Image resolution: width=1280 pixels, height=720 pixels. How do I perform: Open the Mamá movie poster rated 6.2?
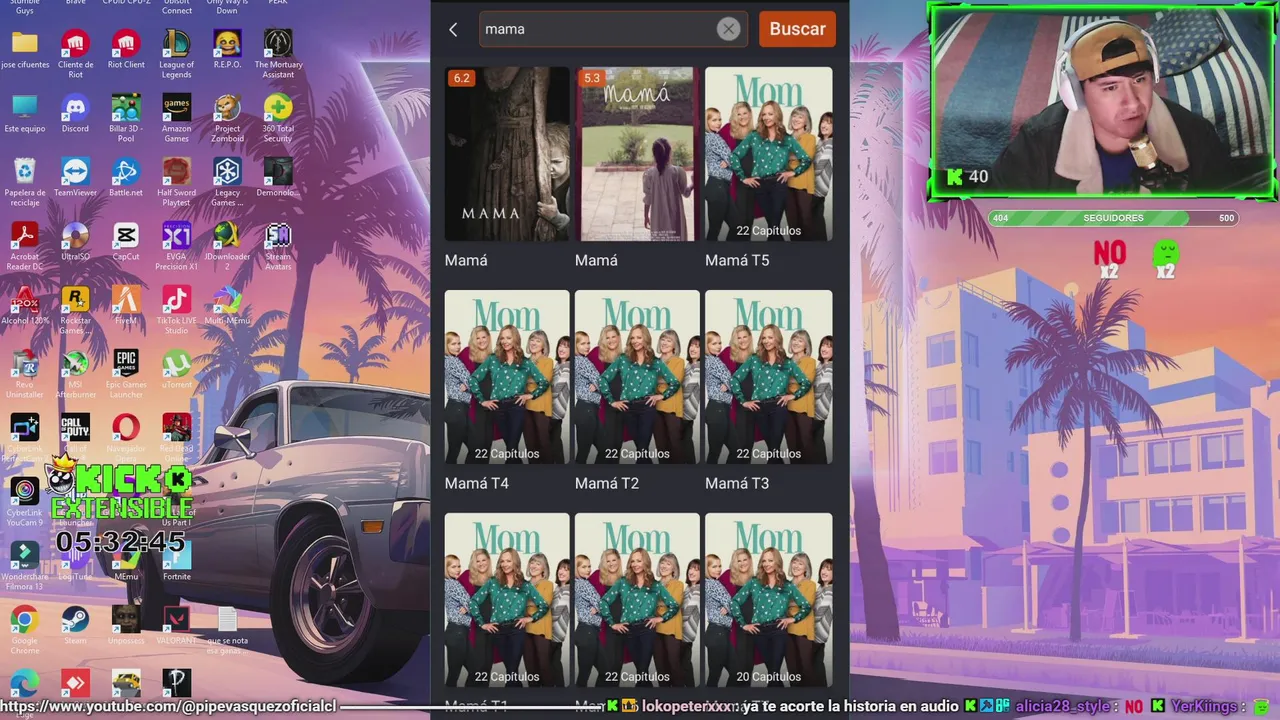tap(507, 154)
